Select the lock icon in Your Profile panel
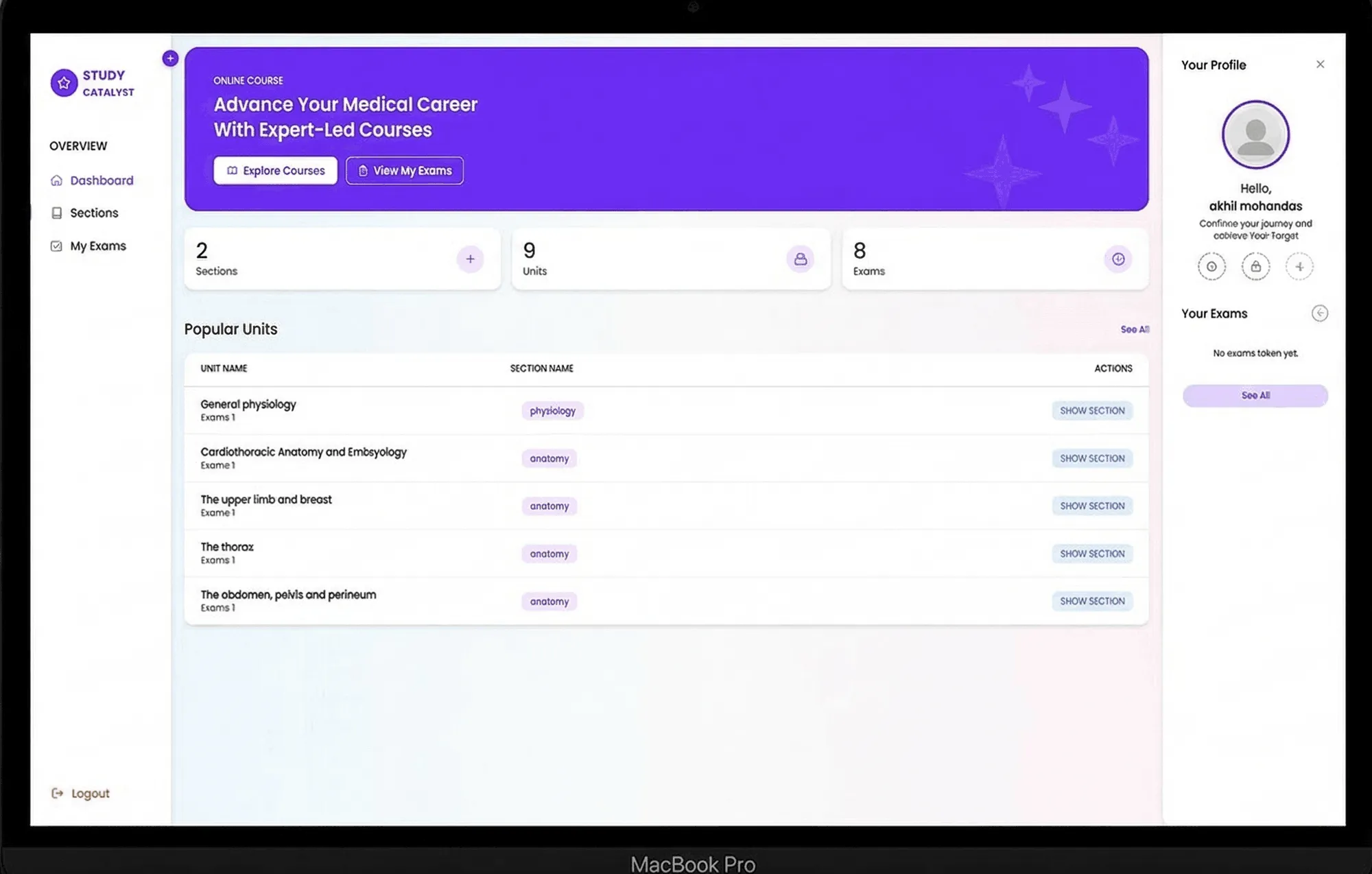The image size is (1372, 874). (1255, 266)
